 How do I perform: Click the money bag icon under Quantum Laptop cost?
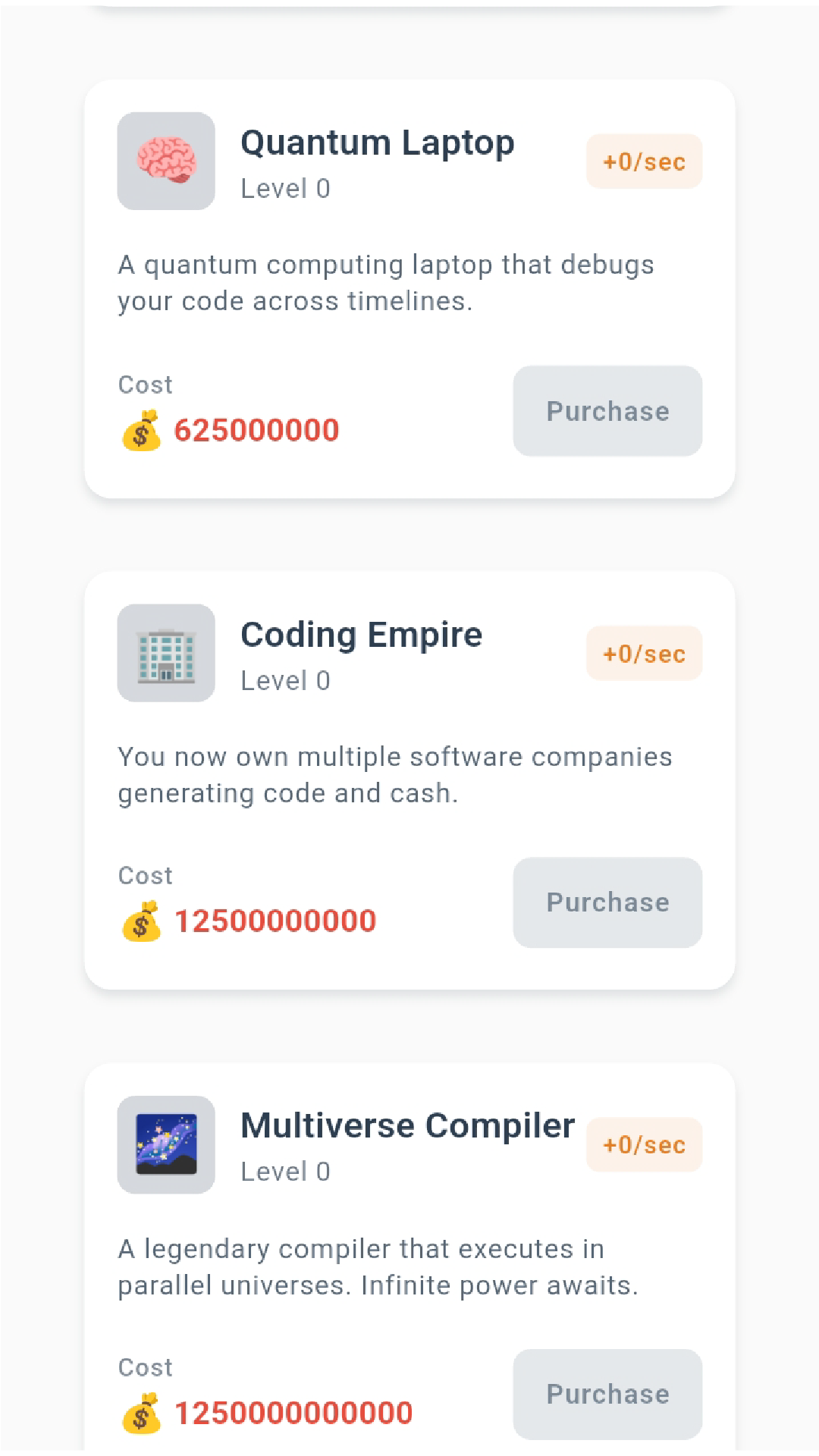tap(143, 429)
